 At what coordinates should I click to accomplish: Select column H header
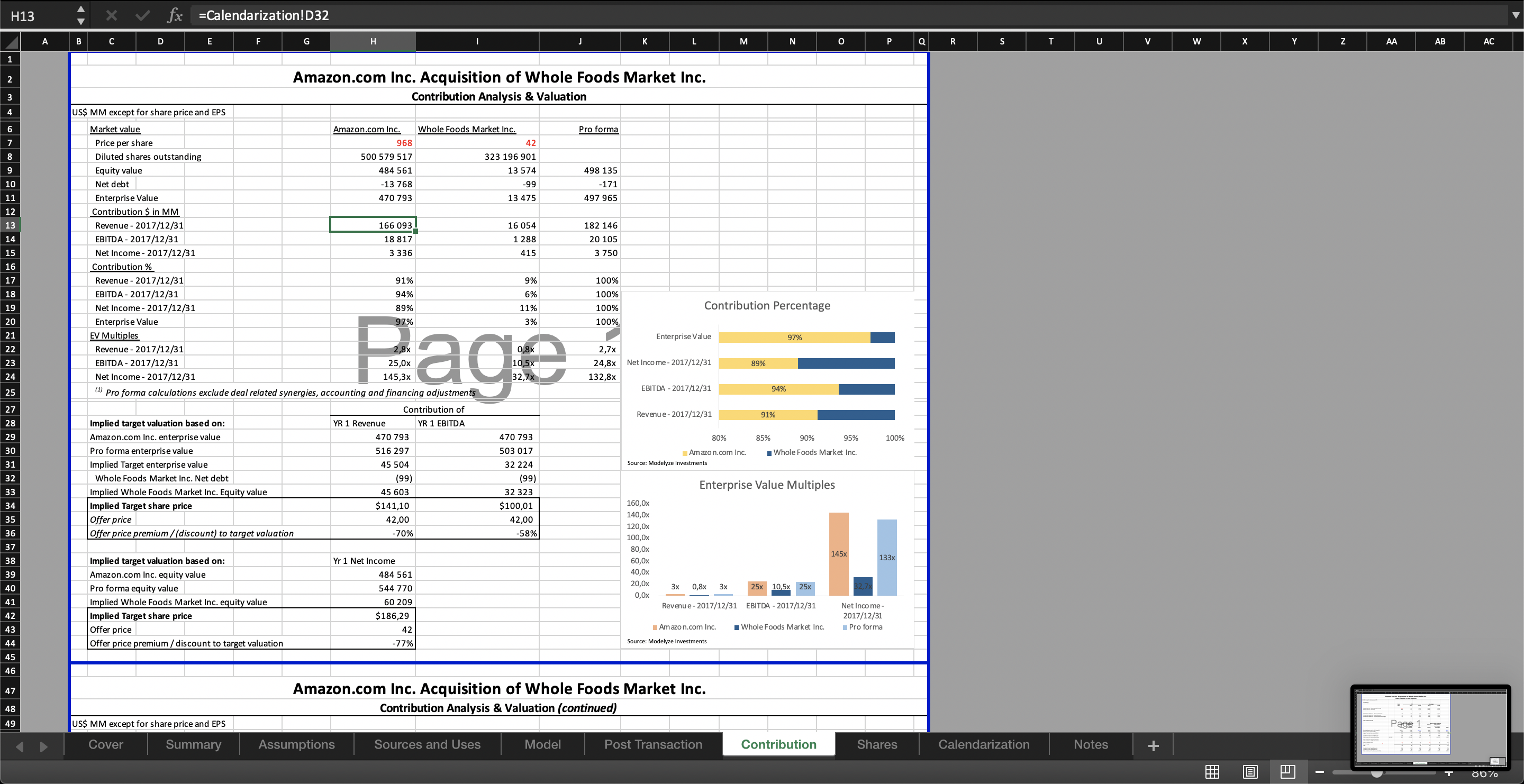(x=373, y=41)
